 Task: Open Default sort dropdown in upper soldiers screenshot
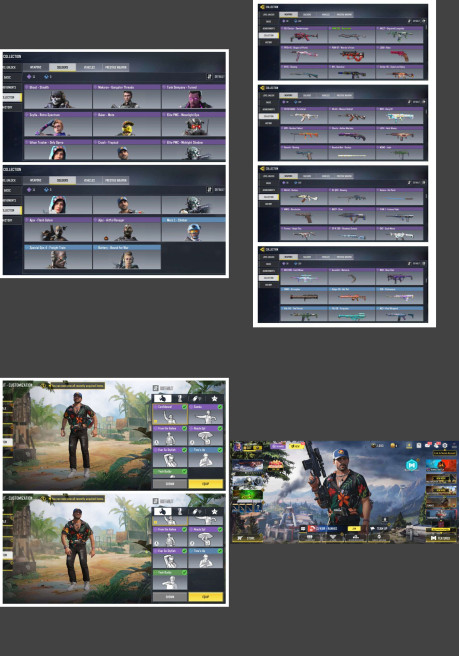click(216, 77)
